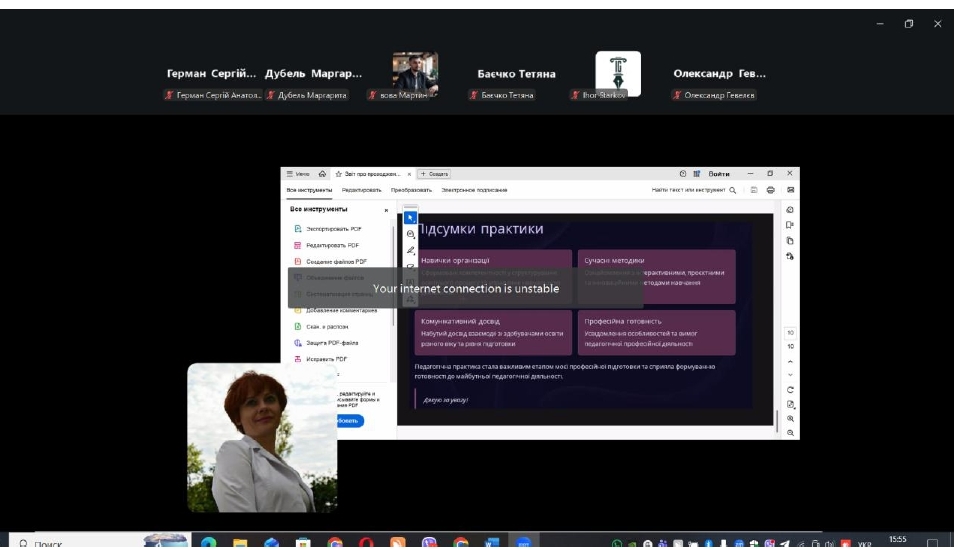The width and height of the screenshot is (958, 550).
Task: Close the PDF document tab
Action: click(409, 174)
